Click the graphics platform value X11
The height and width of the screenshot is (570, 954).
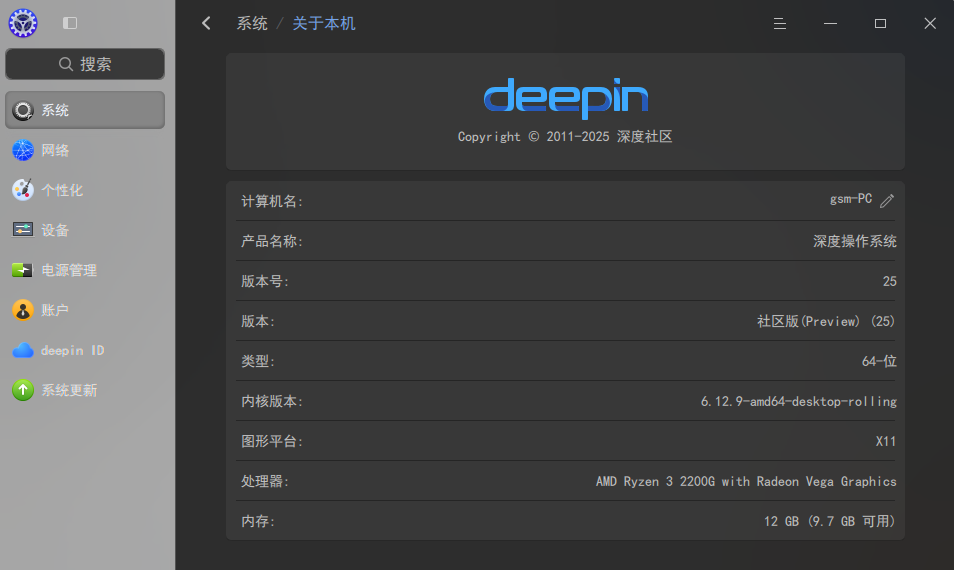click(886, 442)
